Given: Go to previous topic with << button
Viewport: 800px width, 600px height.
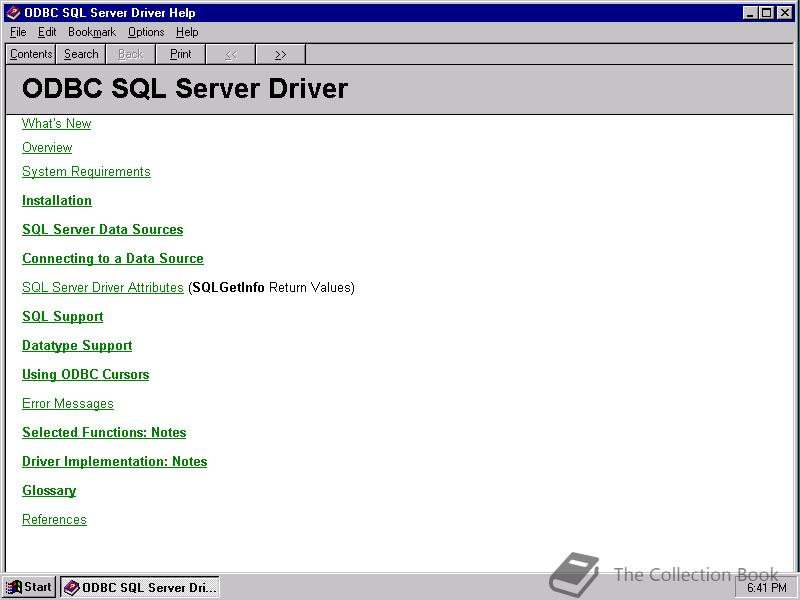Looking at the screenshot, I should (x=231, y=54).
